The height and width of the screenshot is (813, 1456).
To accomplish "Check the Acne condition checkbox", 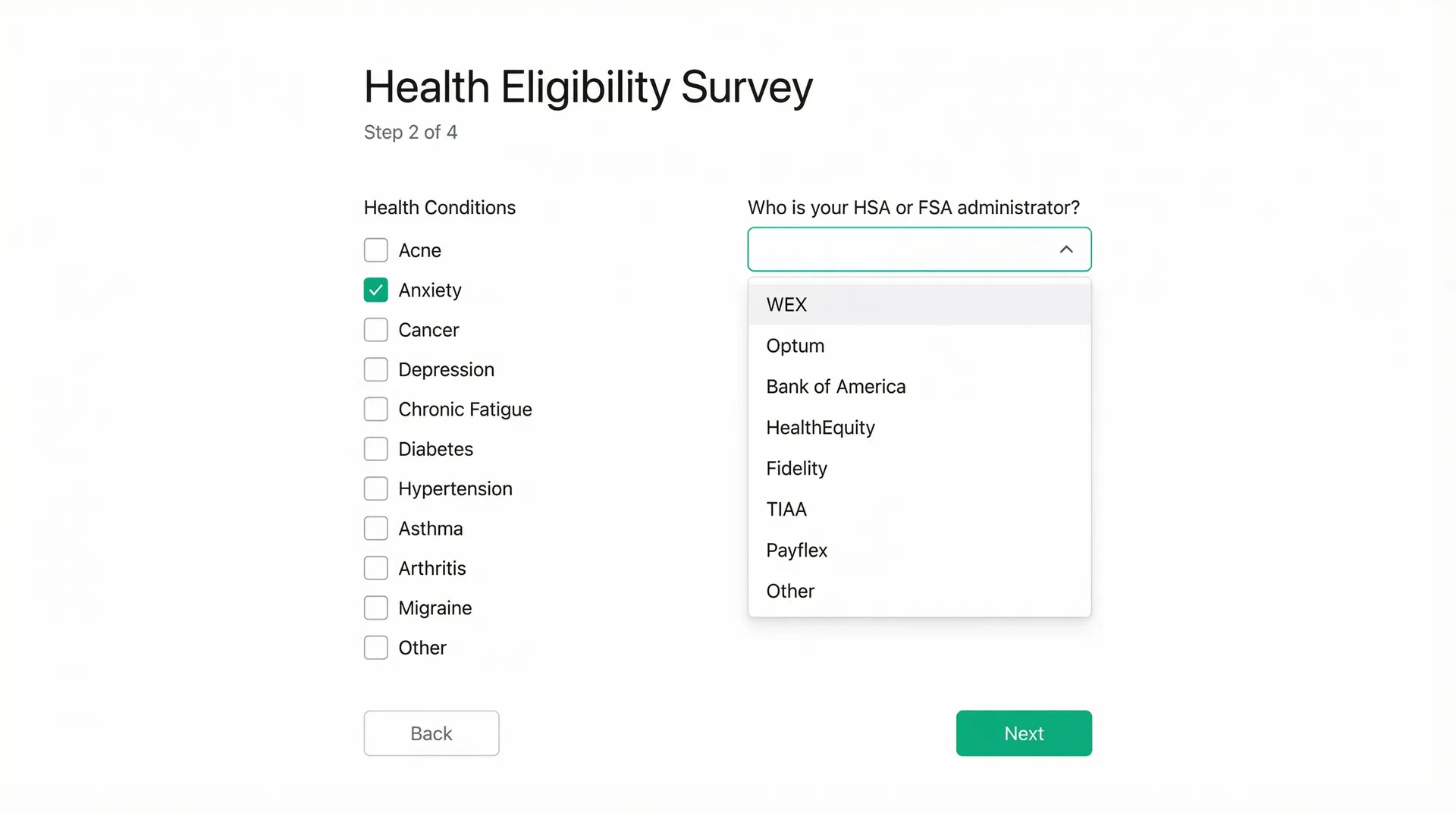I will 375,250.
